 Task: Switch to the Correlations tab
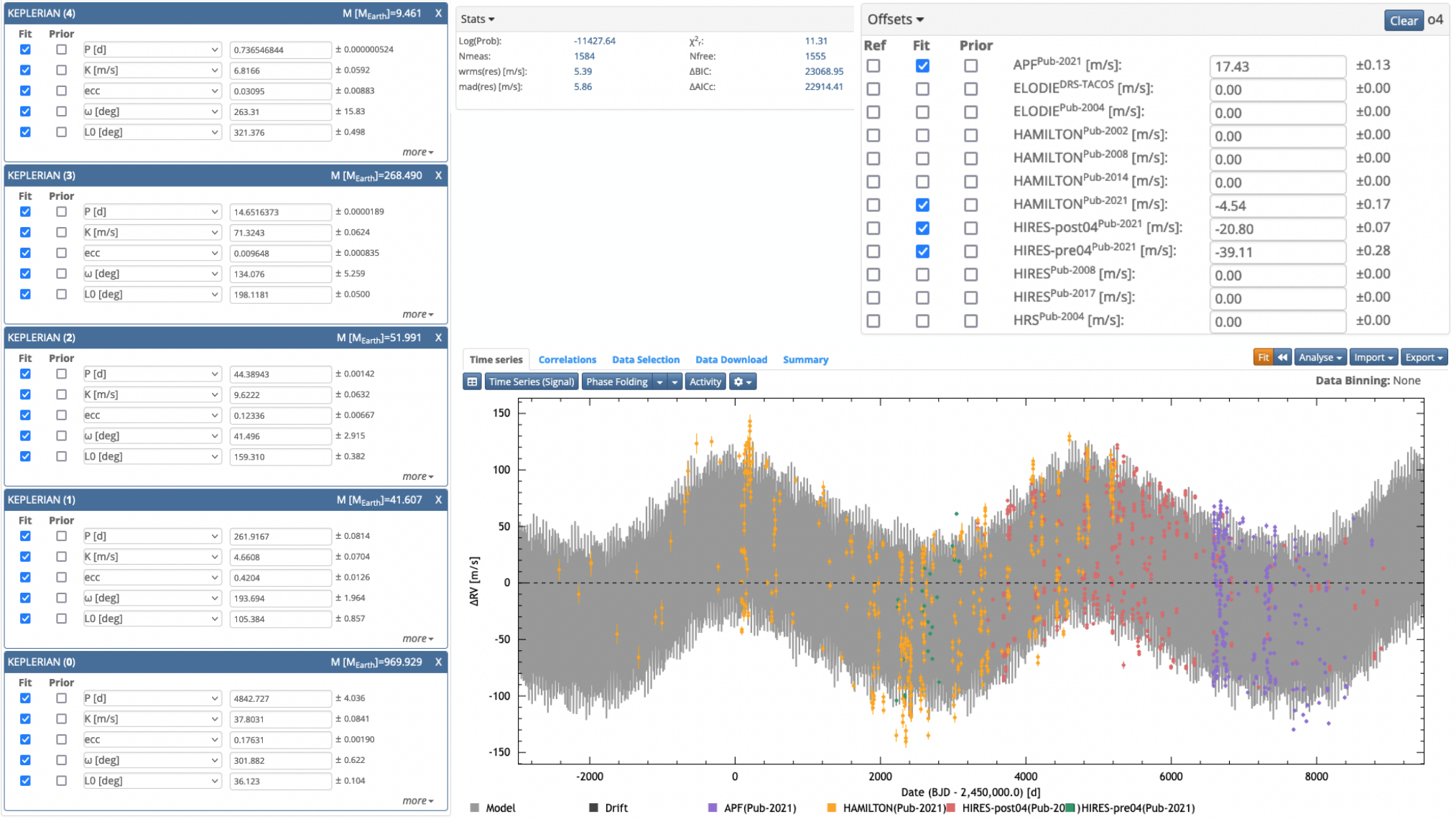click(x=567, y=360)
